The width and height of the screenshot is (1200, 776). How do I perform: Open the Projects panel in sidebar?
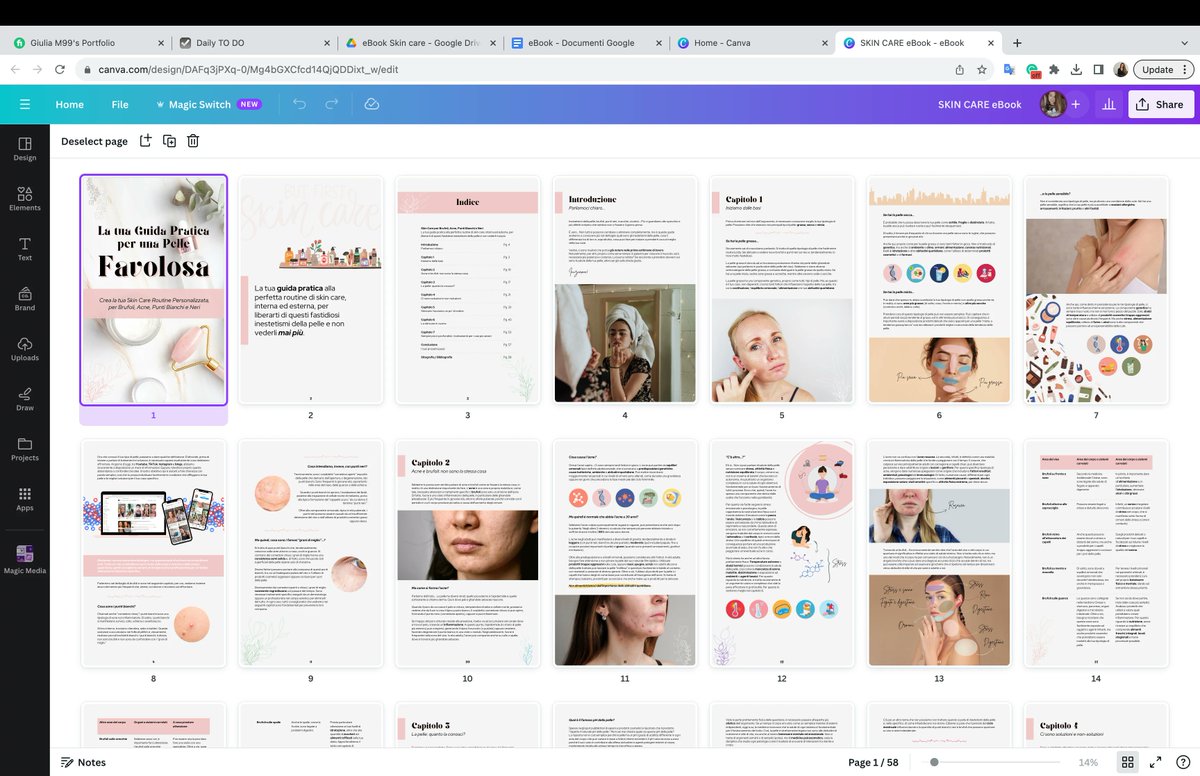25,449
